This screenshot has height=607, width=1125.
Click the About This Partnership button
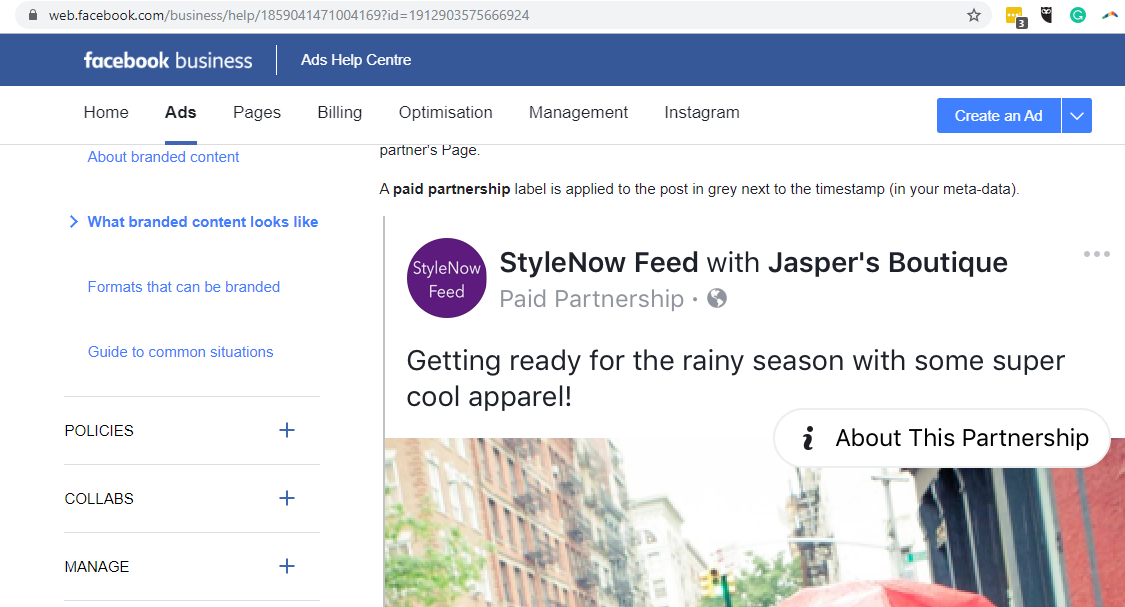coord(942,438)
